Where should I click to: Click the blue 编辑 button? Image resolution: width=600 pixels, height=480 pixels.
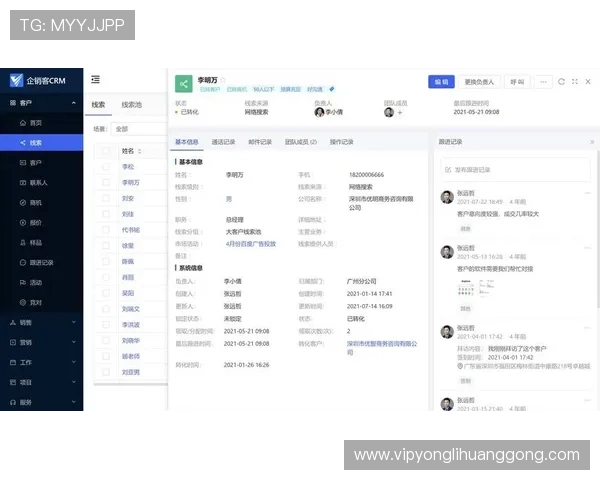coord(441,82)
